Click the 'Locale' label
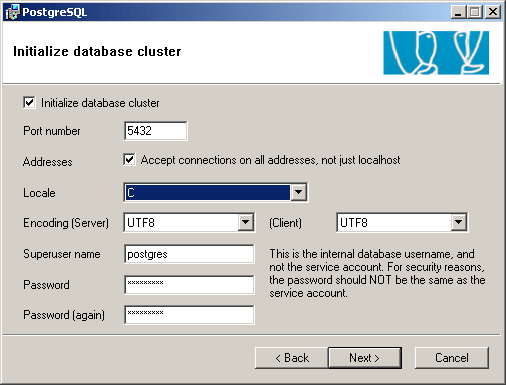506x385 pixels. (39, 193)
